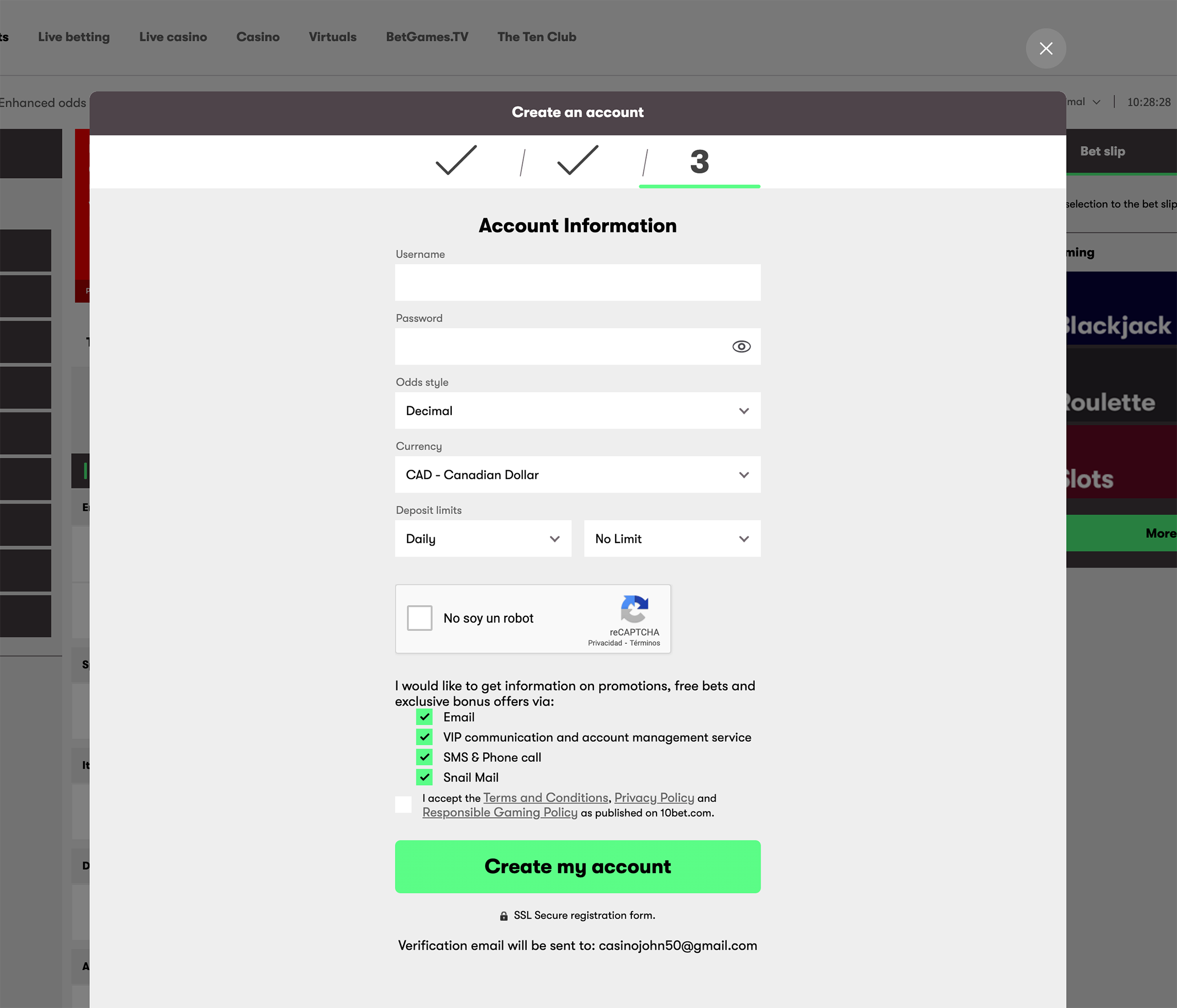This screenshot has height=1008, width=1177.
Task: Open the No Limit deposit amount dropdown
Action: click(672, 539)
